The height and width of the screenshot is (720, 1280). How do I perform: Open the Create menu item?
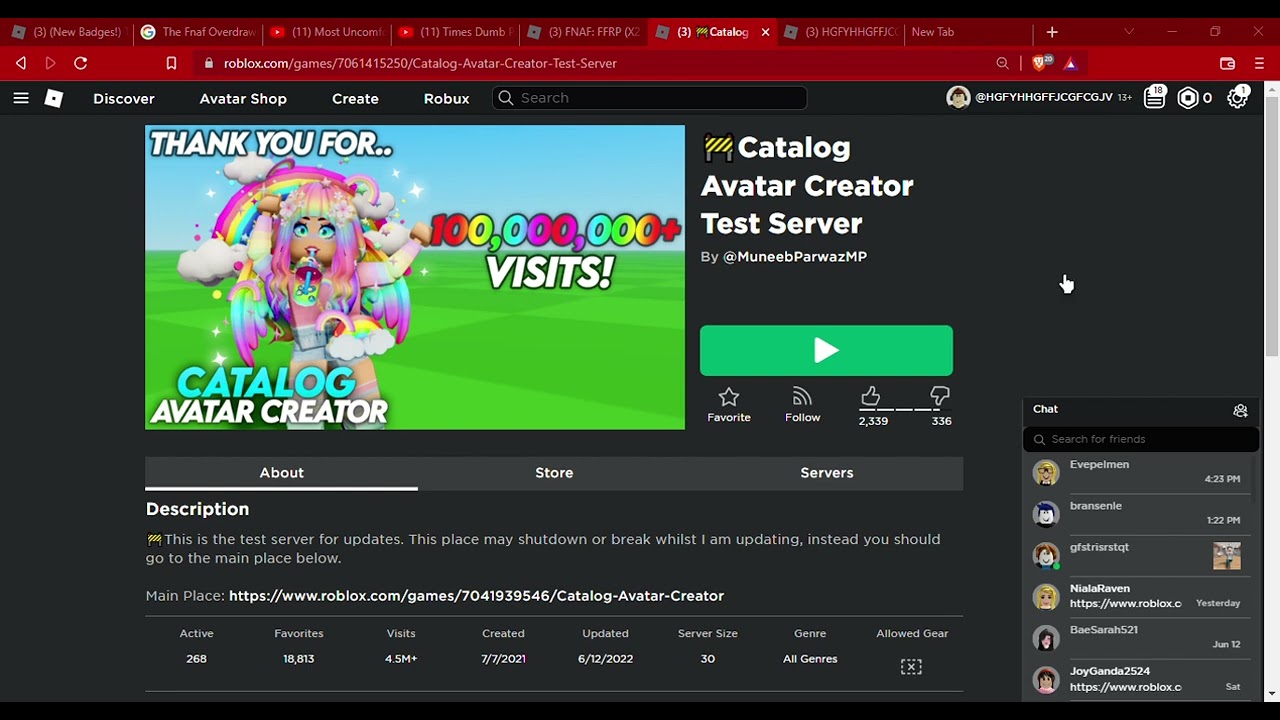(355, 98)
